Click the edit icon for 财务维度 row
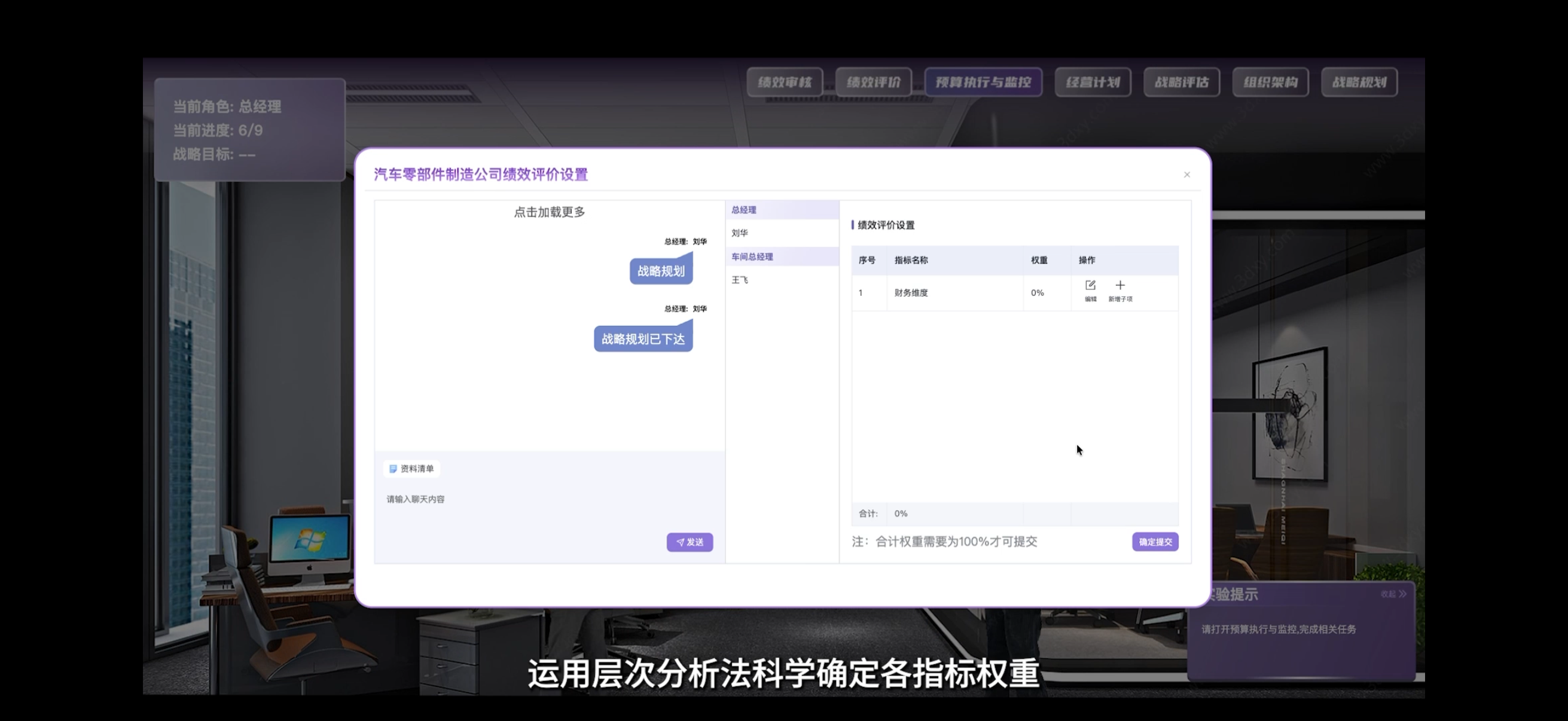Viewport: 1568px width, 721px height. 1090,290
